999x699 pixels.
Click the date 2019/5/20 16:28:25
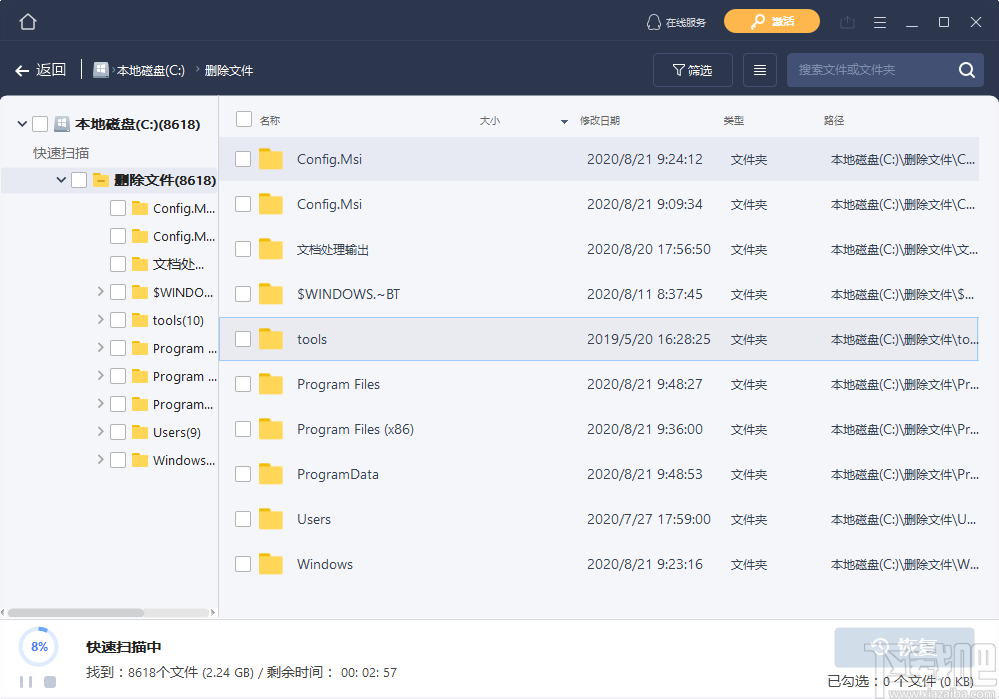(x=649, y=339)
